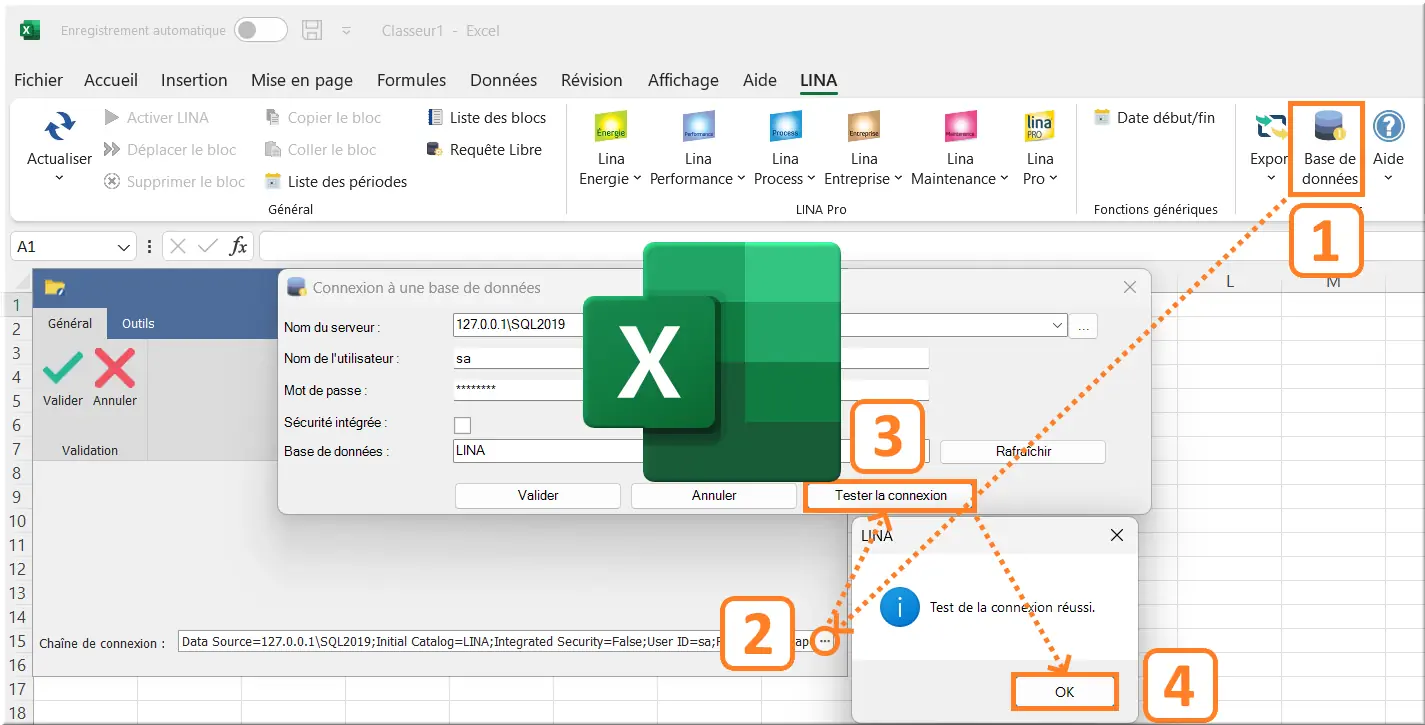Viewport: 1425px width, 725px height.
Task: Click Déplacer le bloc
Action: pyautogui.click(x=170, y=149)
